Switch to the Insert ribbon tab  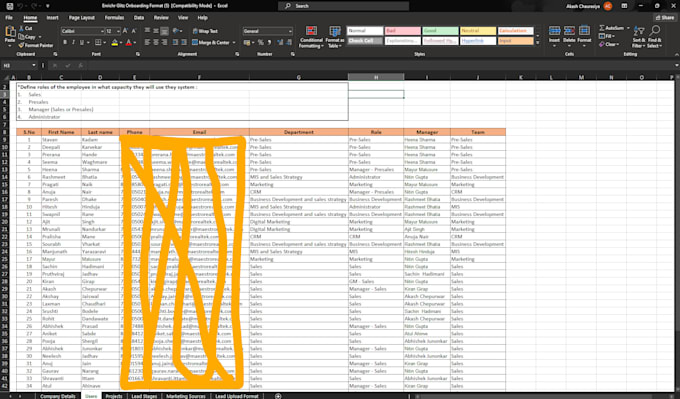click(x=52, y=18)
